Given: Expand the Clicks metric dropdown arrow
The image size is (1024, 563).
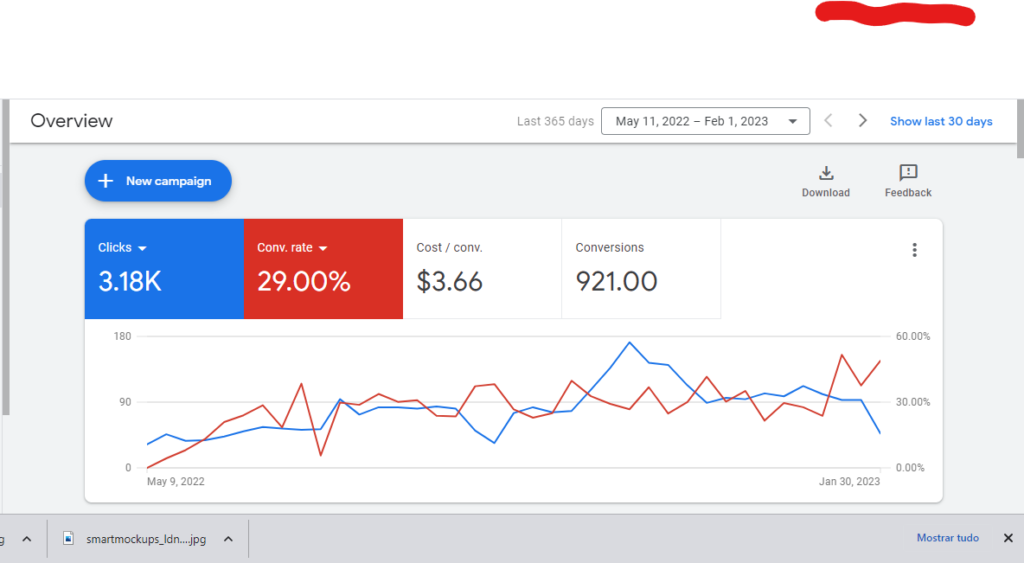Looking at the screenshot, I should (142, 248).
